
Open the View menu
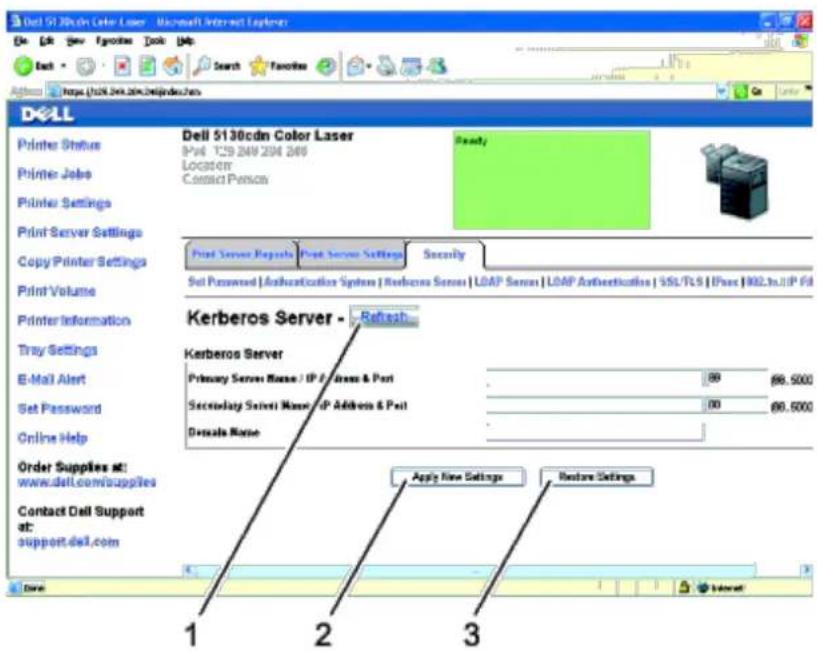[75, 41]
